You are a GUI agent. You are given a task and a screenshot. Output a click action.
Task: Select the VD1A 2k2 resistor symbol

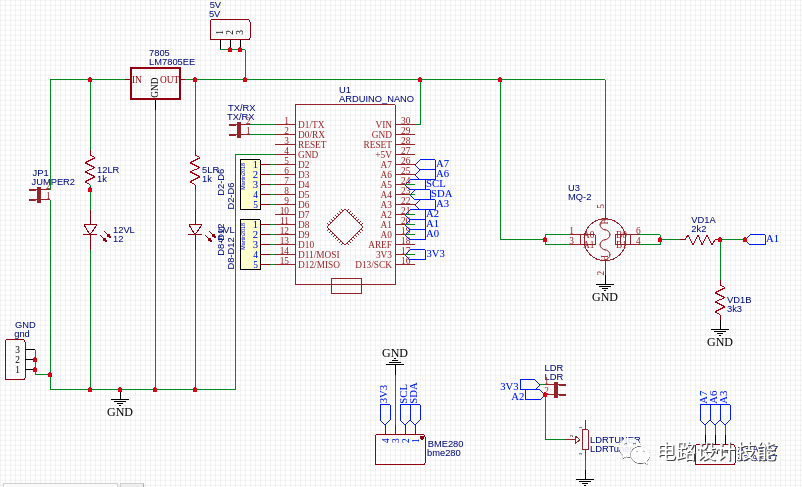pos(701,239)
